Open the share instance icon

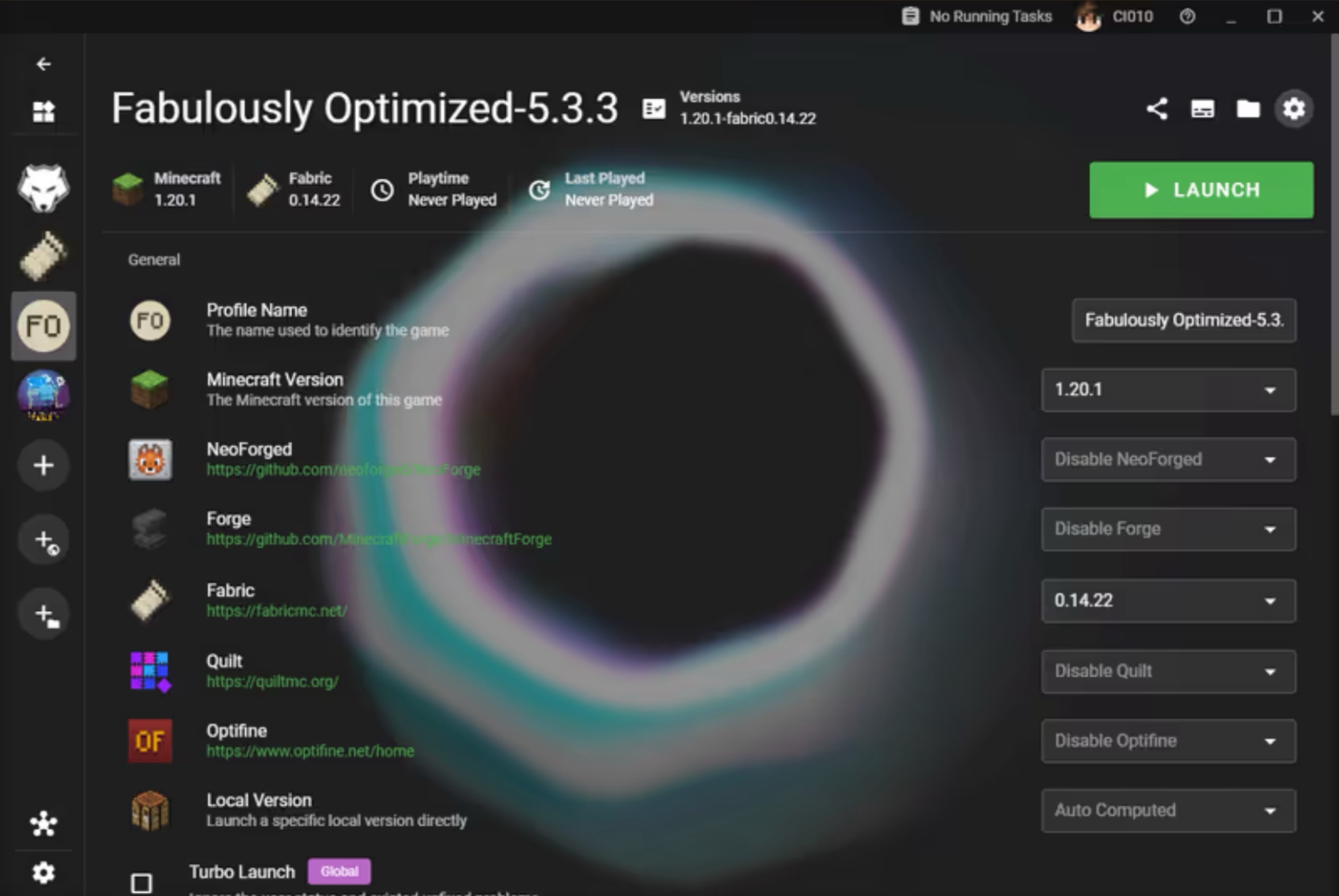[x=1156, y=109]
